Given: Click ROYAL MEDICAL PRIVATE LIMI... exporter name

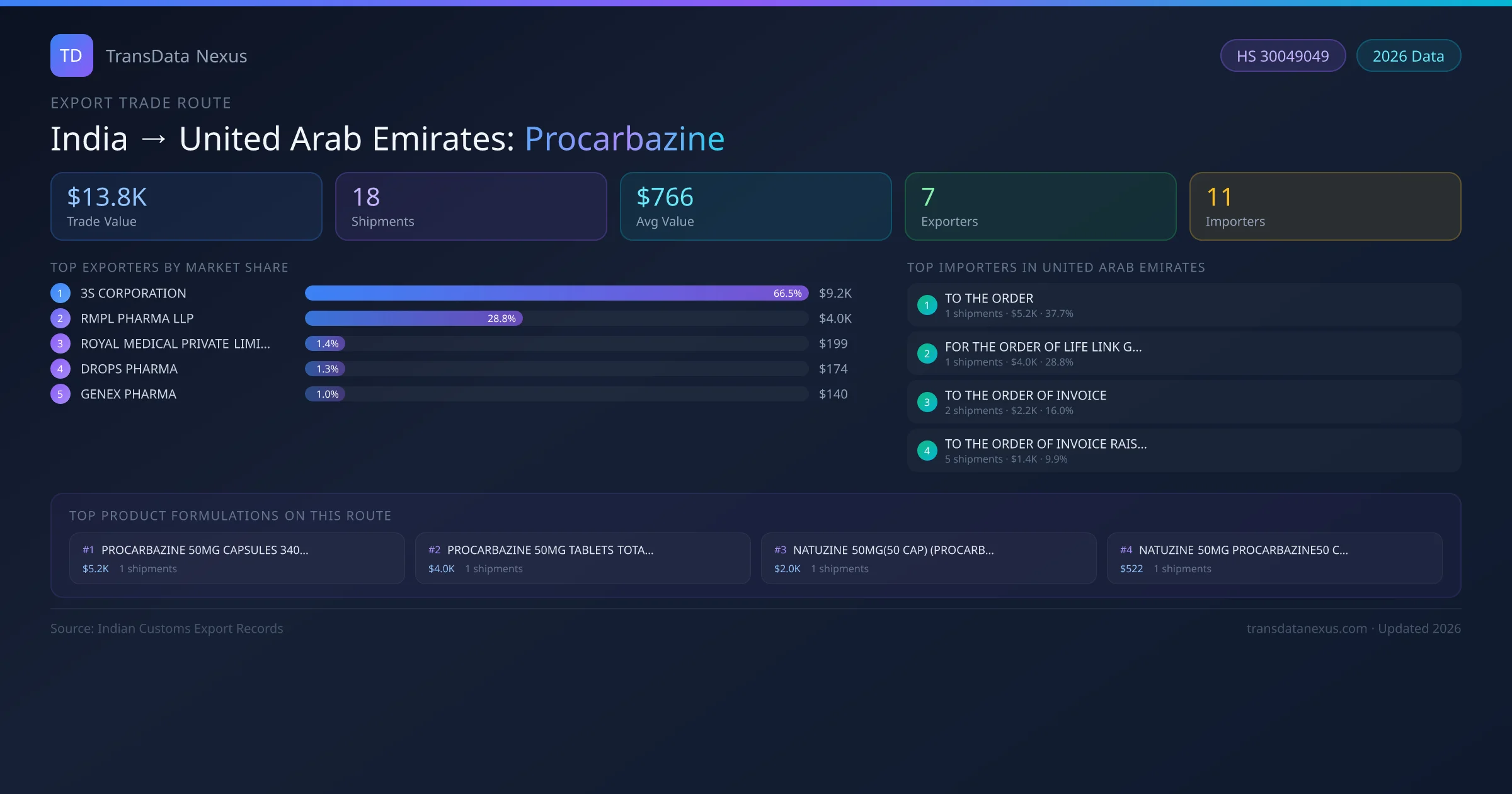Looking at the screenshot, I should click(x=175, y=343).
